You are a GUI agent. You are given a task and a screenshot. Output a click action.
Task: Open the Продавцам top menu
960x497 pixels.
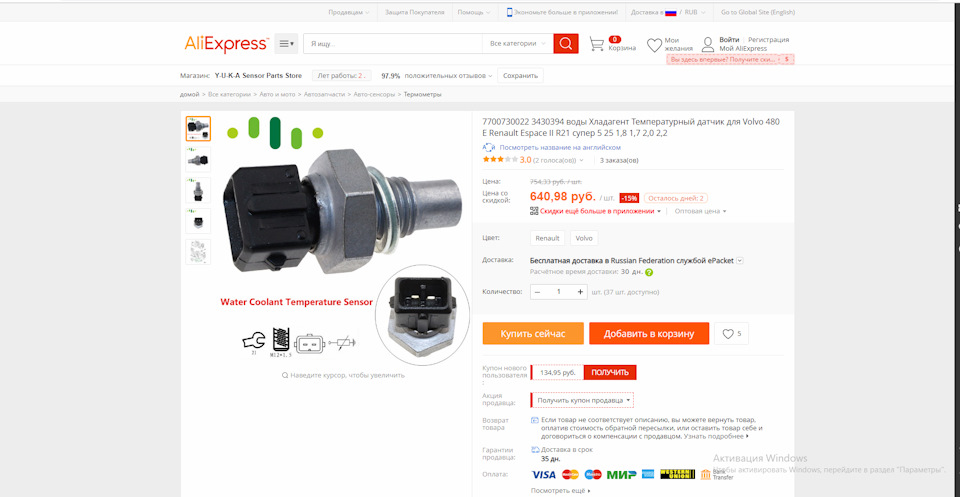coord(348,12)
